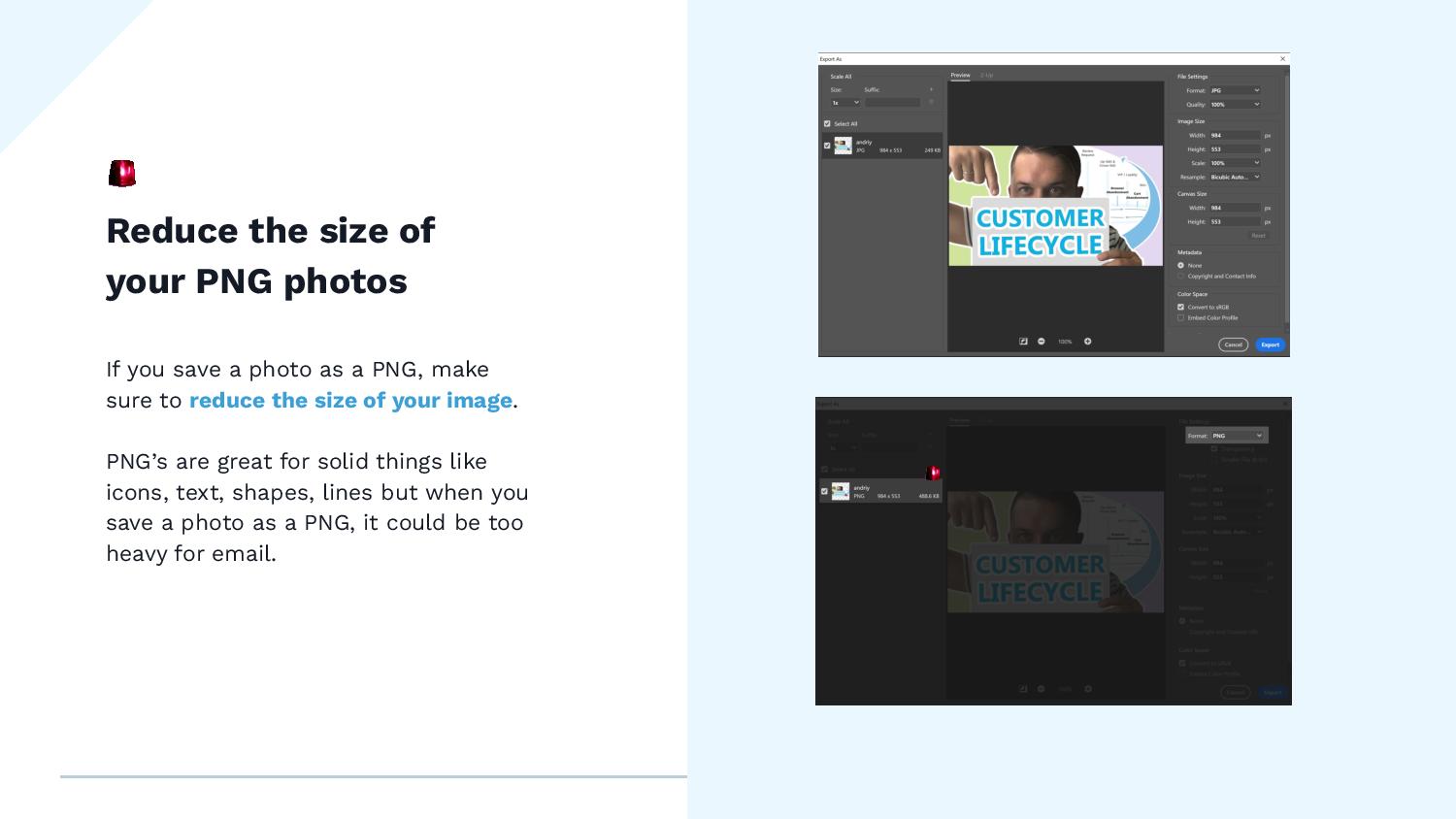Enable Embed Color Profile in JPG dialog
Screen dimensions: 1456x819
1181,317
